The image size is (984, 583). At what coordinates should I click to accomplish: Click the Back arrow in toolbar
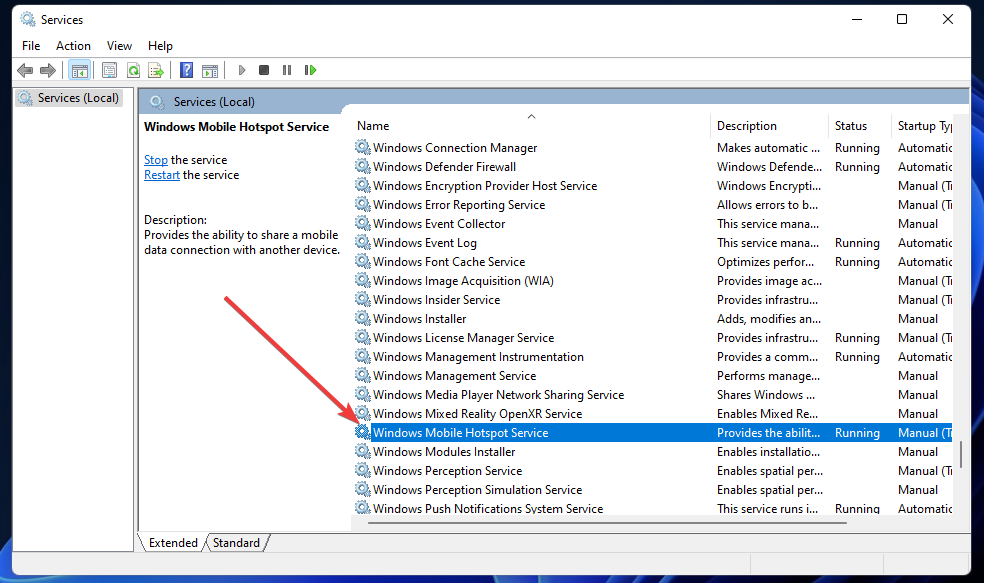coord(25,70)
